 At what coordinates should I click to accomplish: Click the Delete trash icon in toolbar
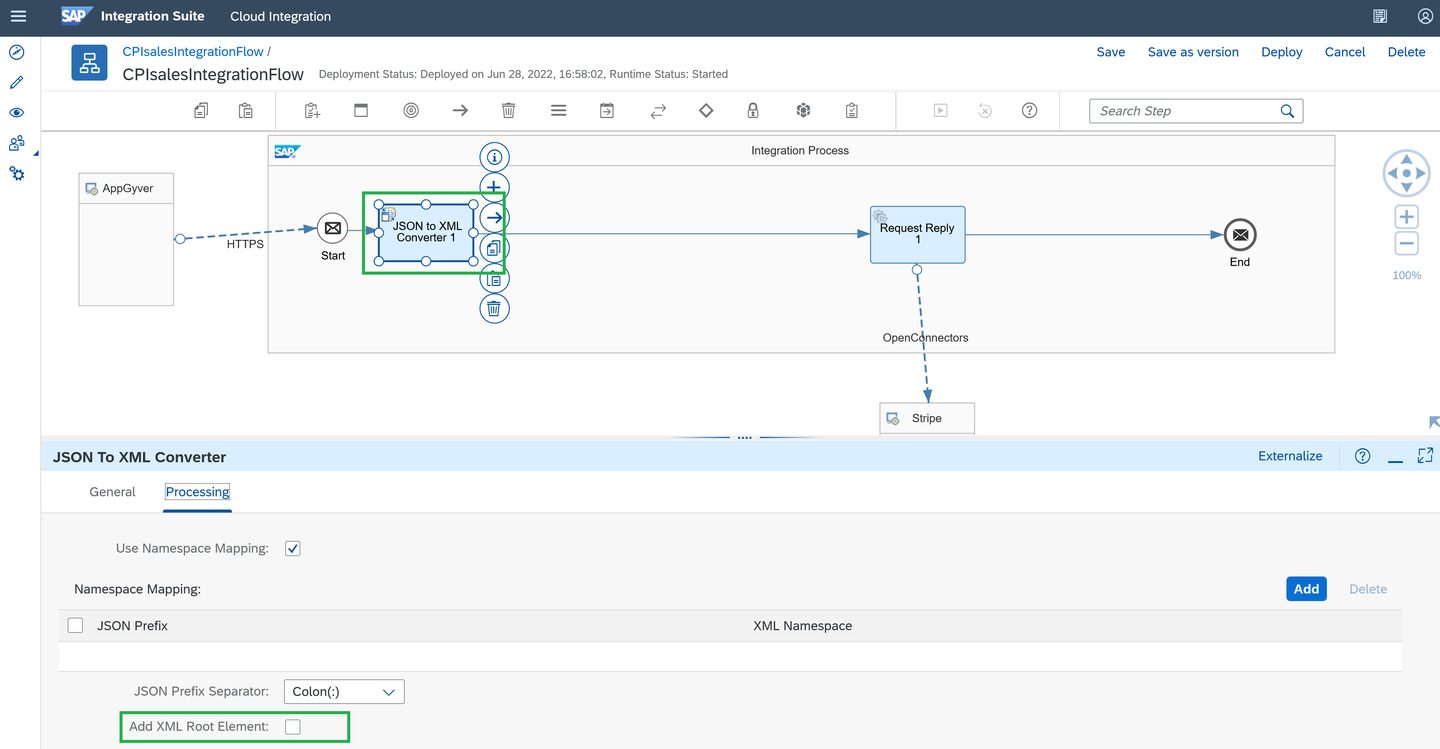coord(508,111)
